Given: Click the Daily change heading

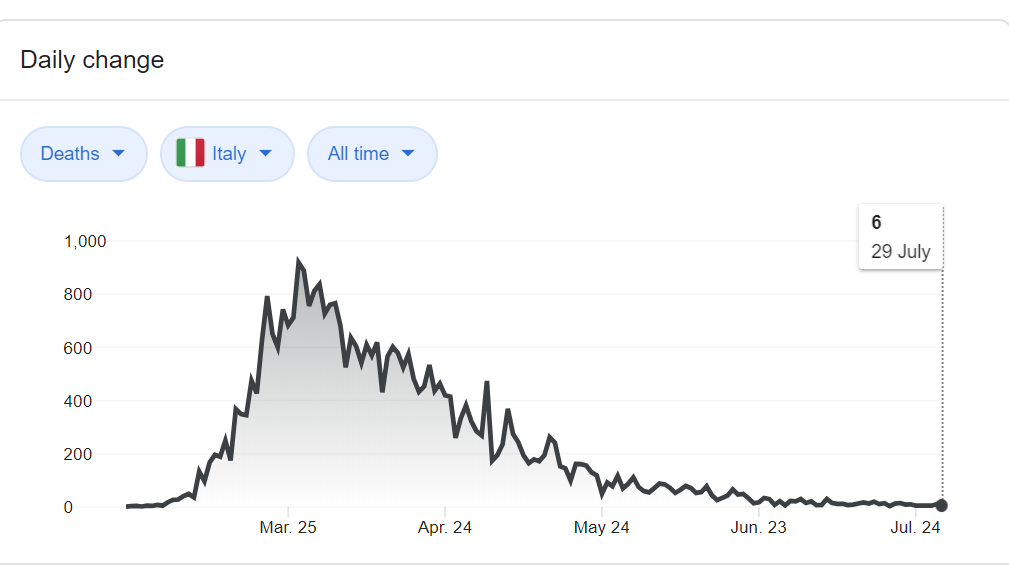Looking at the screenshot, I should 92,60.
